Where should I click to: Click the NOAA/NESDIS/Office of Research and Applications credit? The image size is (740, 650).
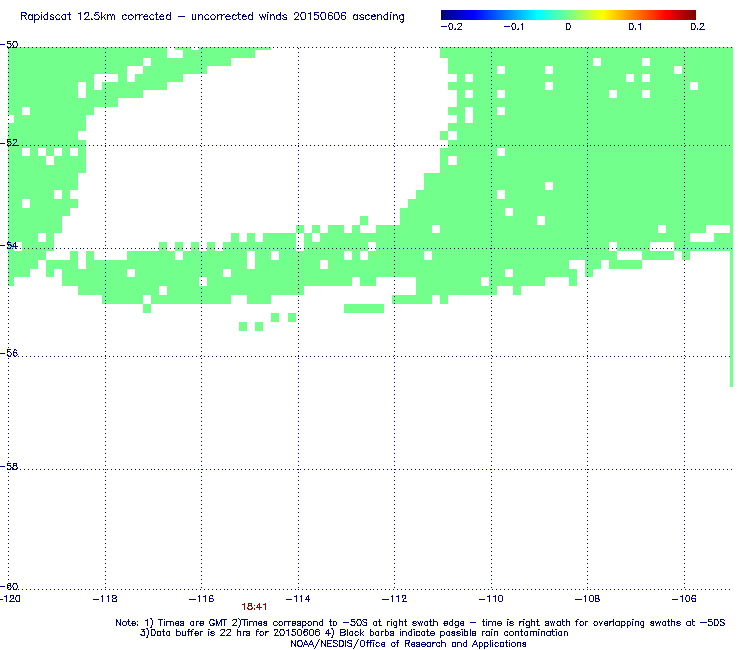pyautogui.click(x=408, y=644)
